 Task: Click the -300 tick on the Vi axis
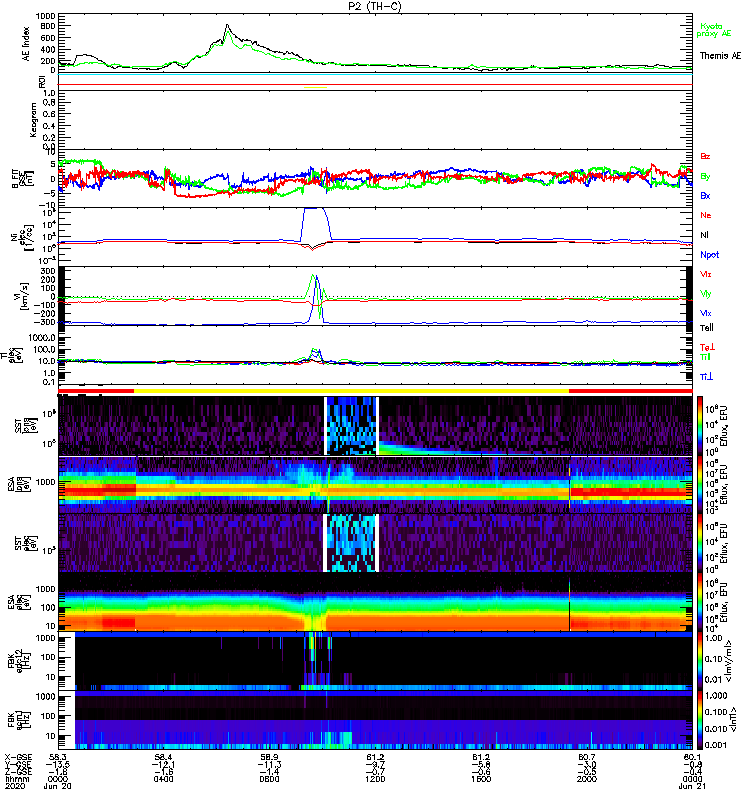pos(45,322)
